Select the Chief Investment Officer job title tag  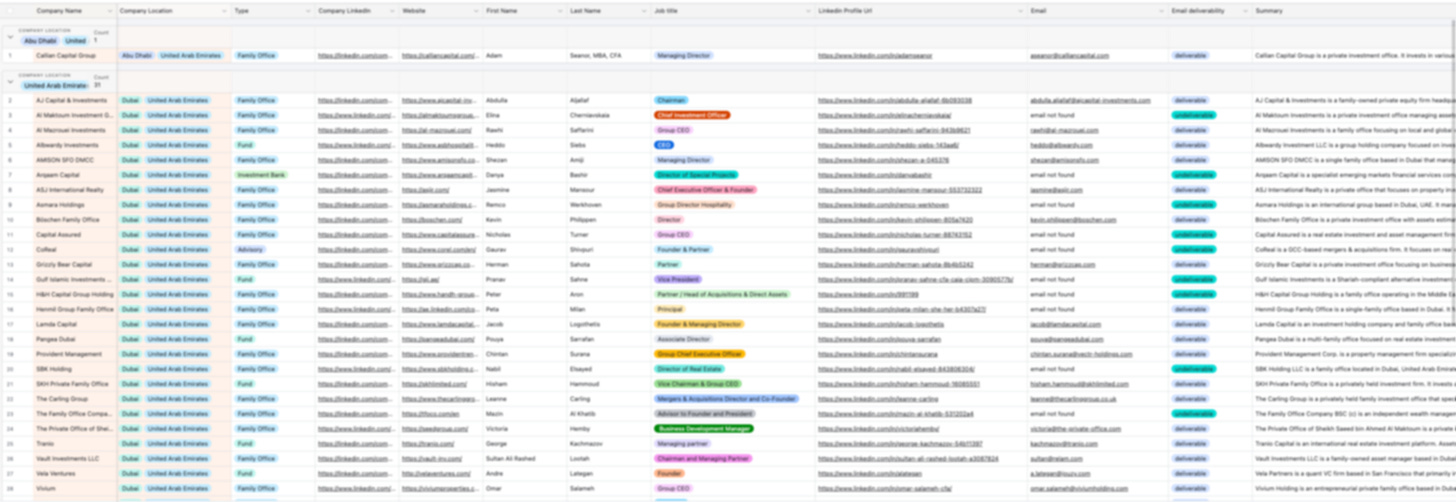692,116
